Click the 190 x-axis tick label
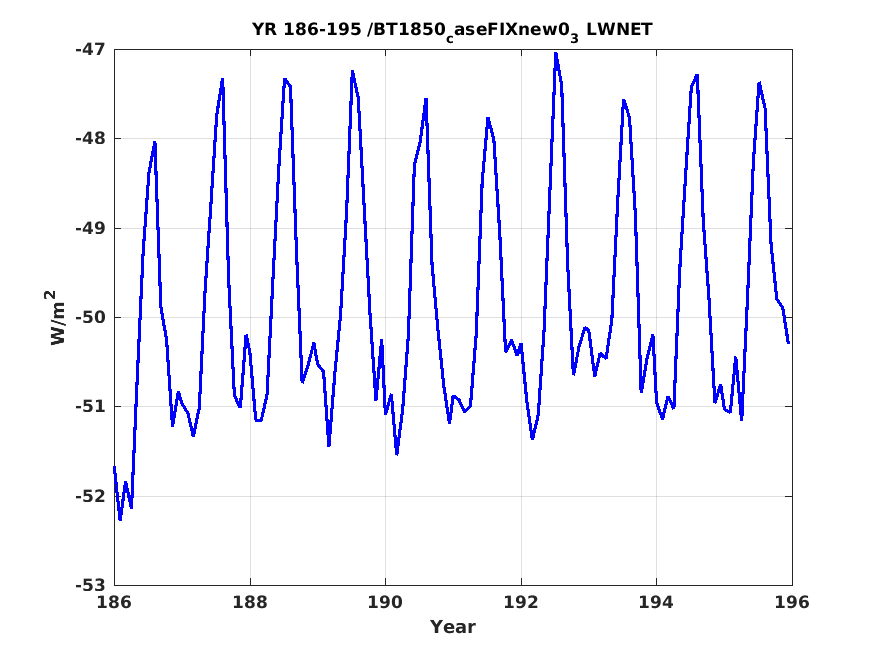This screenshot has width=875, height=656. pyautogui.click(x=386, y=602)
